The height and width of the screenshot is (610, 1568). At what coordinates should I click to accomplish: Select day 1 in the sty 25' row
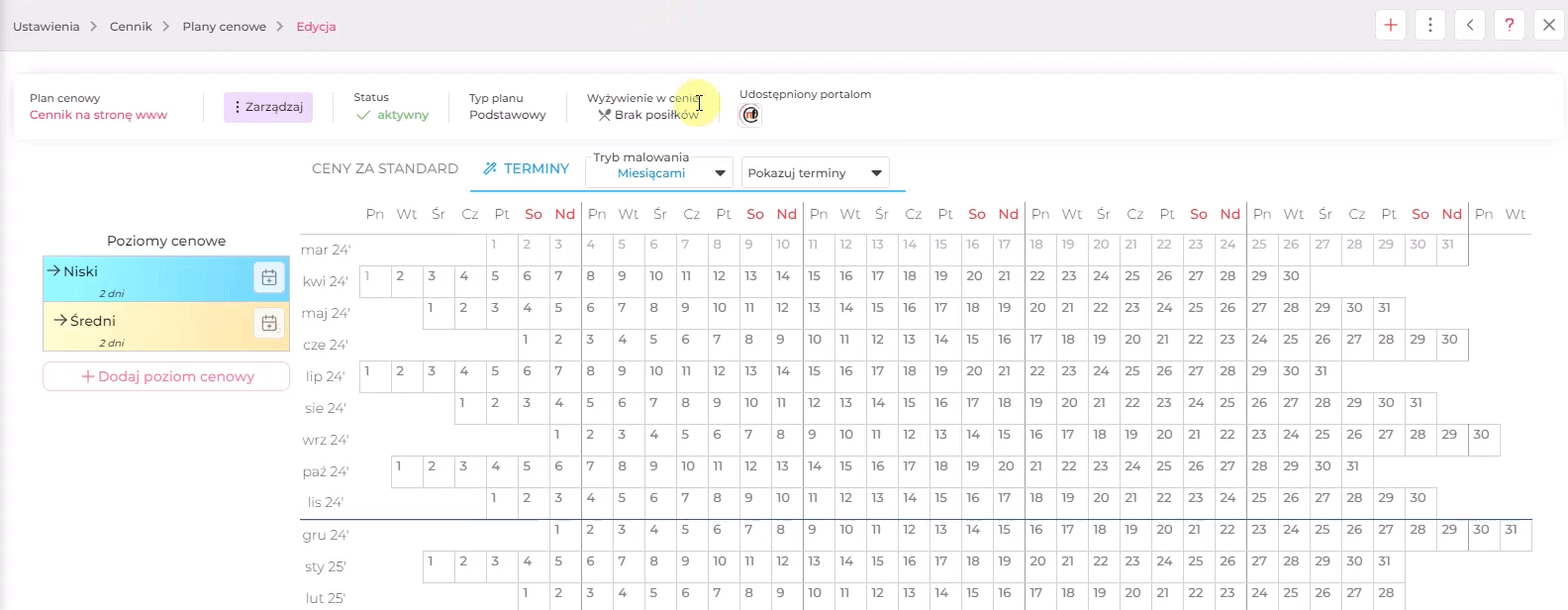coord(439,566)
